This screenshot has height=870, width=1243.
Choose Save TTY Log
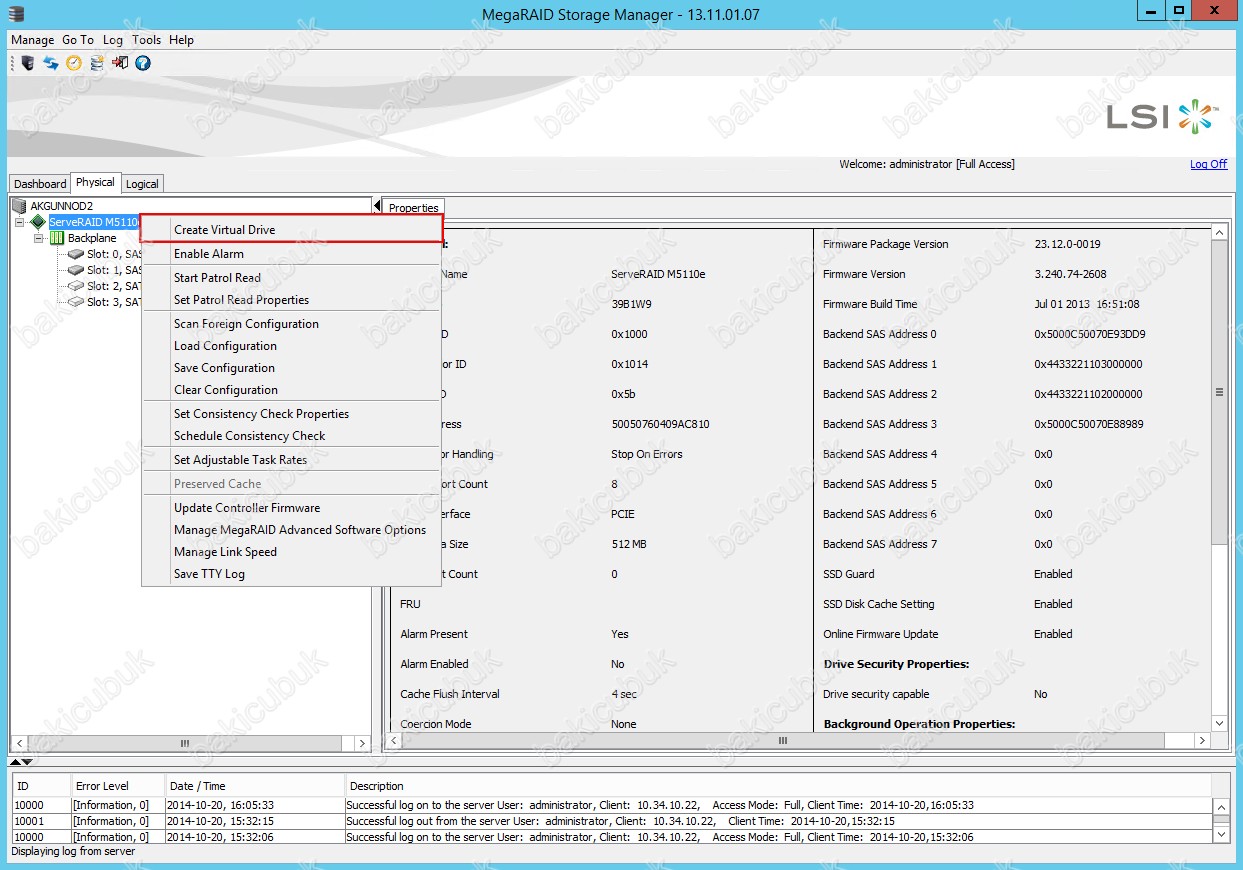[x=292, y=574]
